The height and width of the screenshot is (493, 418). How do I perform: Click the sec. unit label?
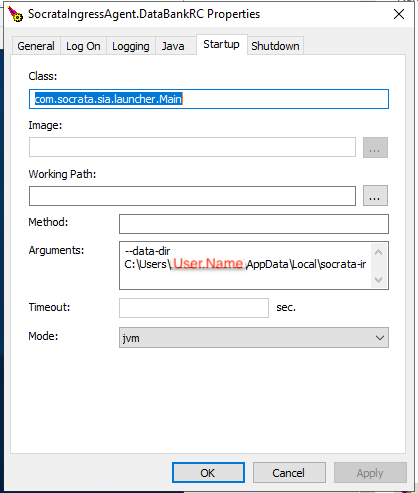click(286, 307)
